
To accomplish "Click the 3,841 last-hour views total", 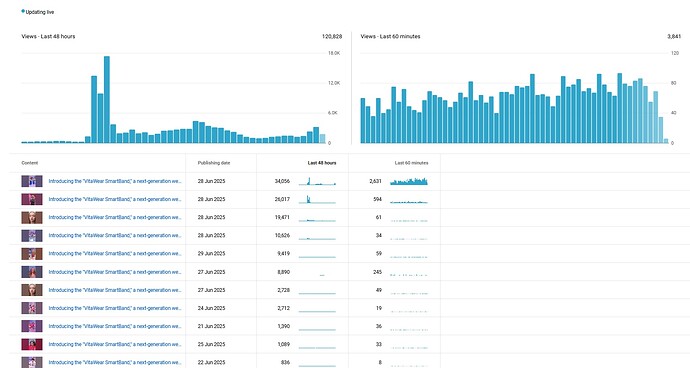I will pos(674,36).
